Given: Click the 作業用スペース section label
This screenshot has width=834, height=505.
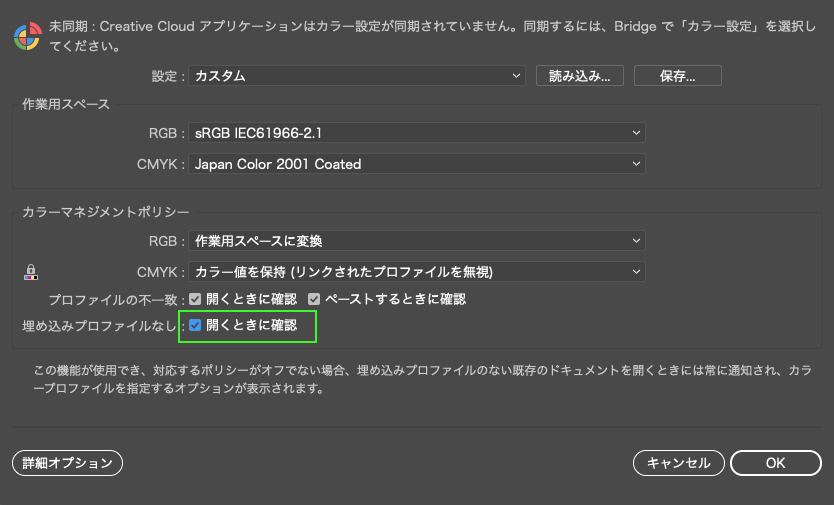Looking at the screenshot, I should [66, 104].
